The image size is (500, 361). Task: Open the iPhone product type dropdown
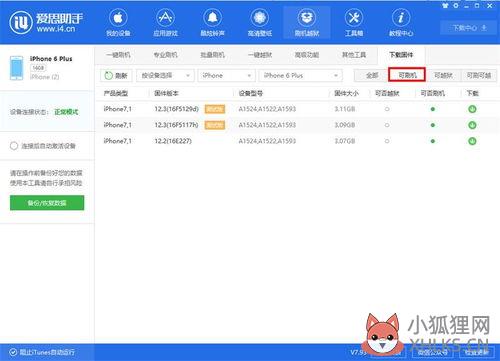[226, 76]
